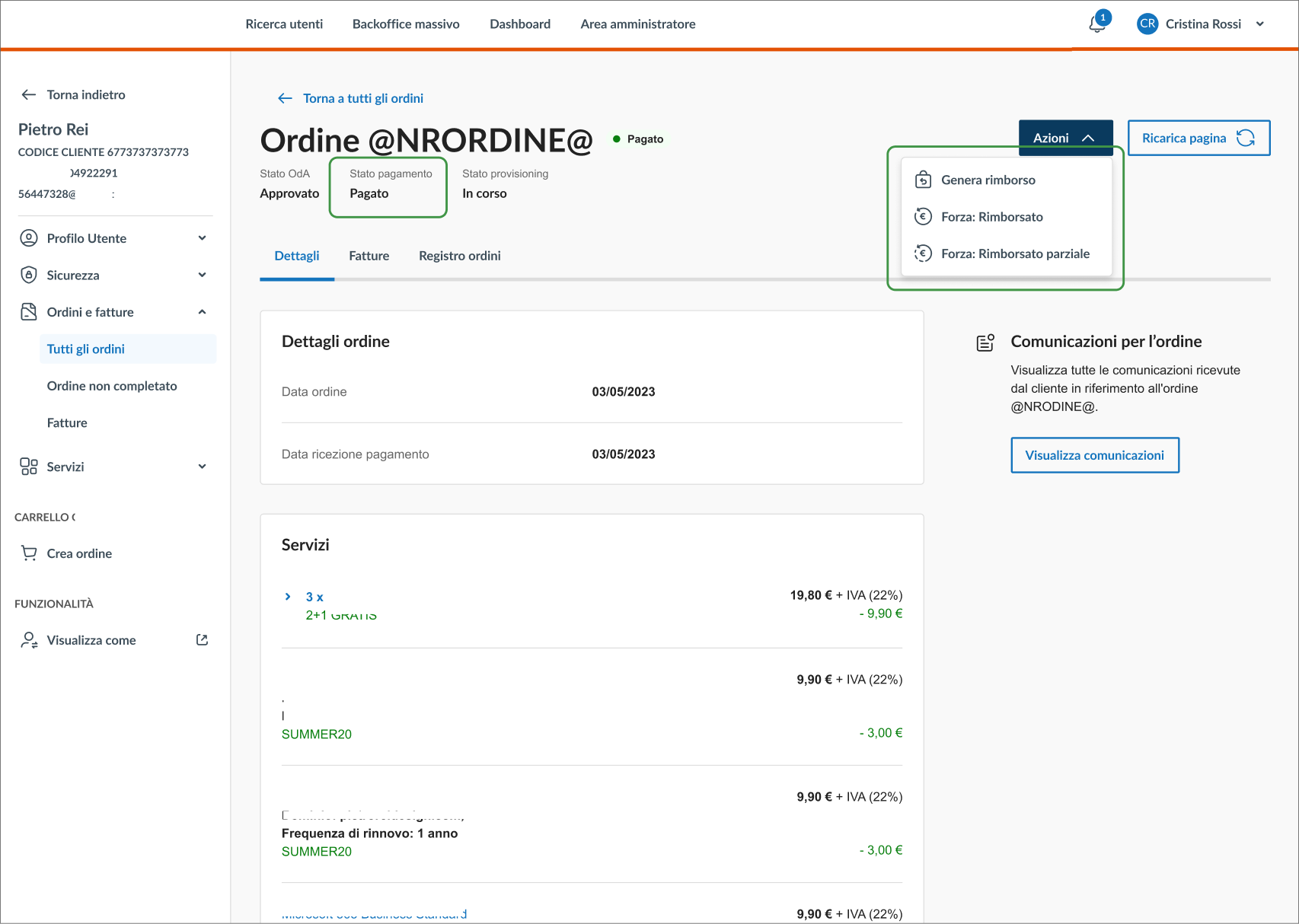Select Forza: Rimborsato parziale from menu
The image size is (1299, 924).
pos(1014,253)
